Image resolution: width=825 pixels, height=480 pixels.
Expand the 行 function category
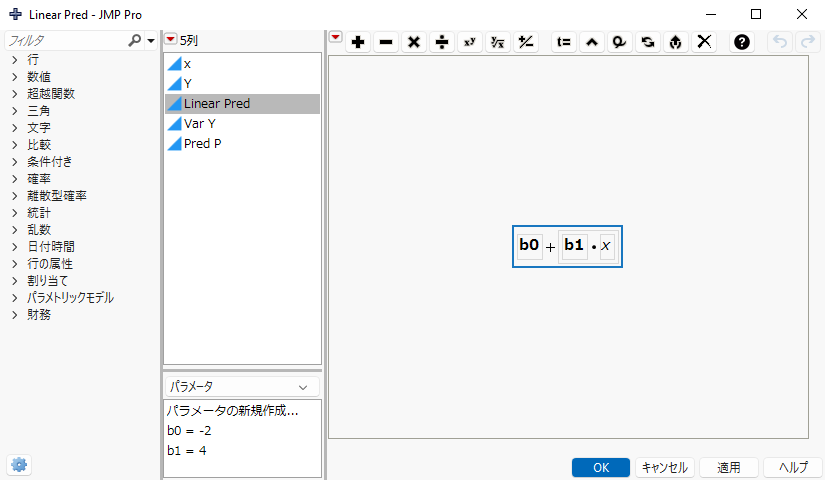tap(15, 60)
